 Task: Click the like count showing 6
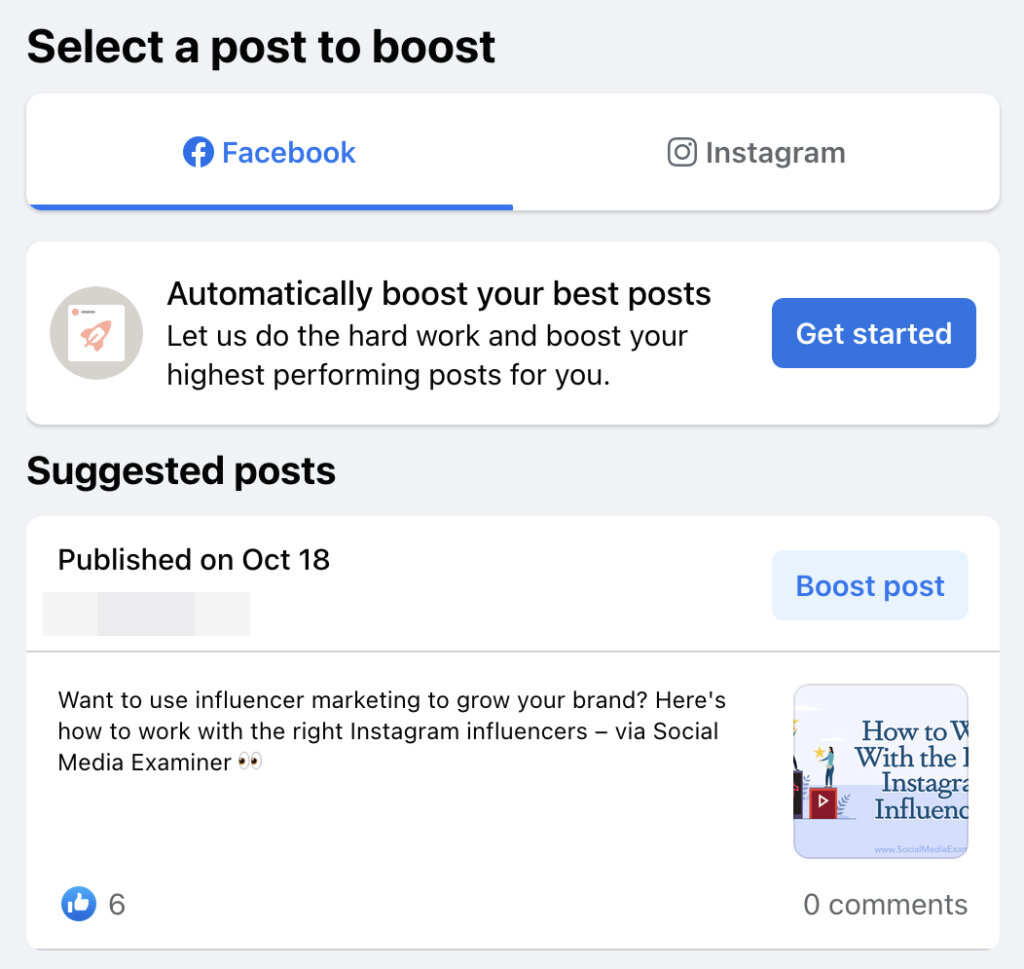click(117, 904)
